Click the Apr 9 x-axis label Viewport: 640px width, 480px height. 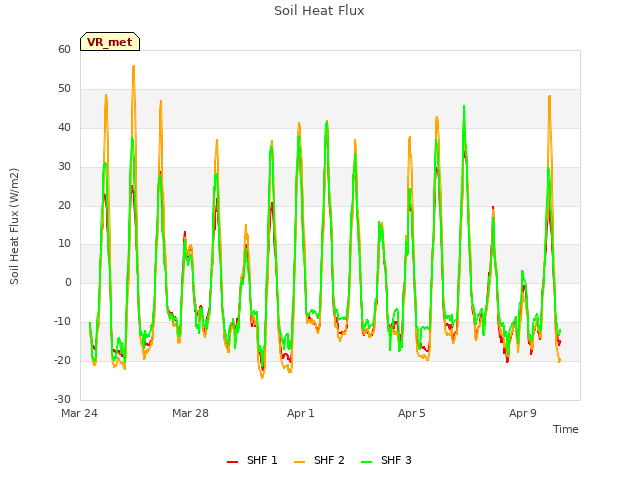[523, 413]
